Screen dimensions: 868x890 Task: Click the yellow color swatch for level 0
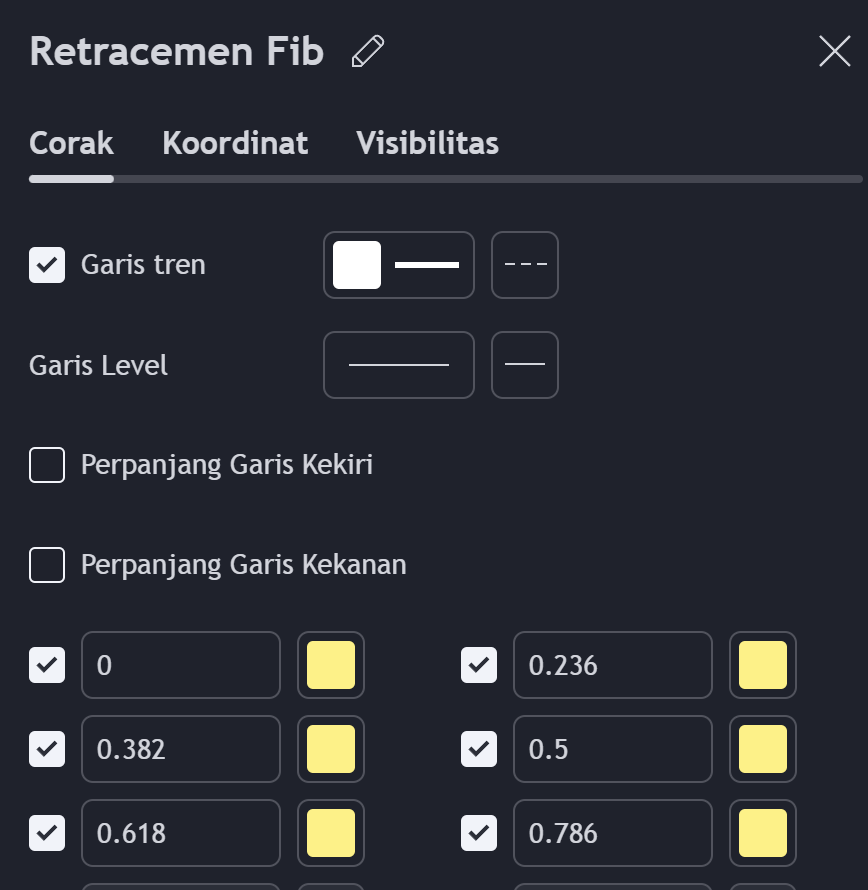point(331,665)
